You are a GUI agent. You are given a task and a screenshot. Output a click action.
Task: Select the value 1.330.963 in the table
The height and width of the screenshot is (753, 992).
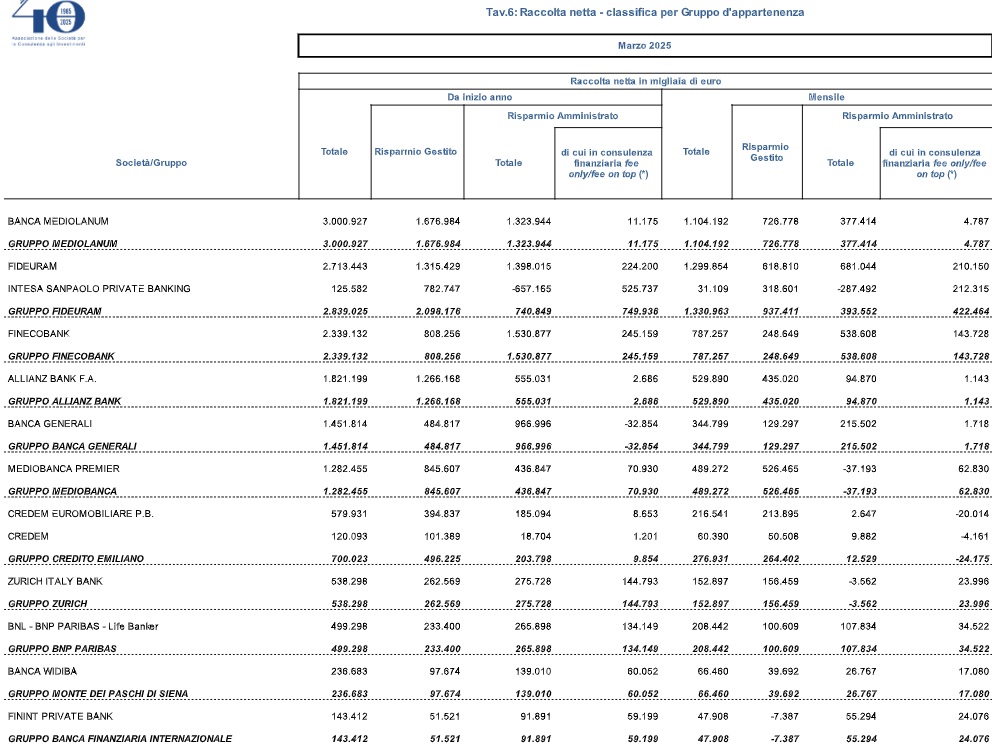pyautogui.click(x=706, y=311)
